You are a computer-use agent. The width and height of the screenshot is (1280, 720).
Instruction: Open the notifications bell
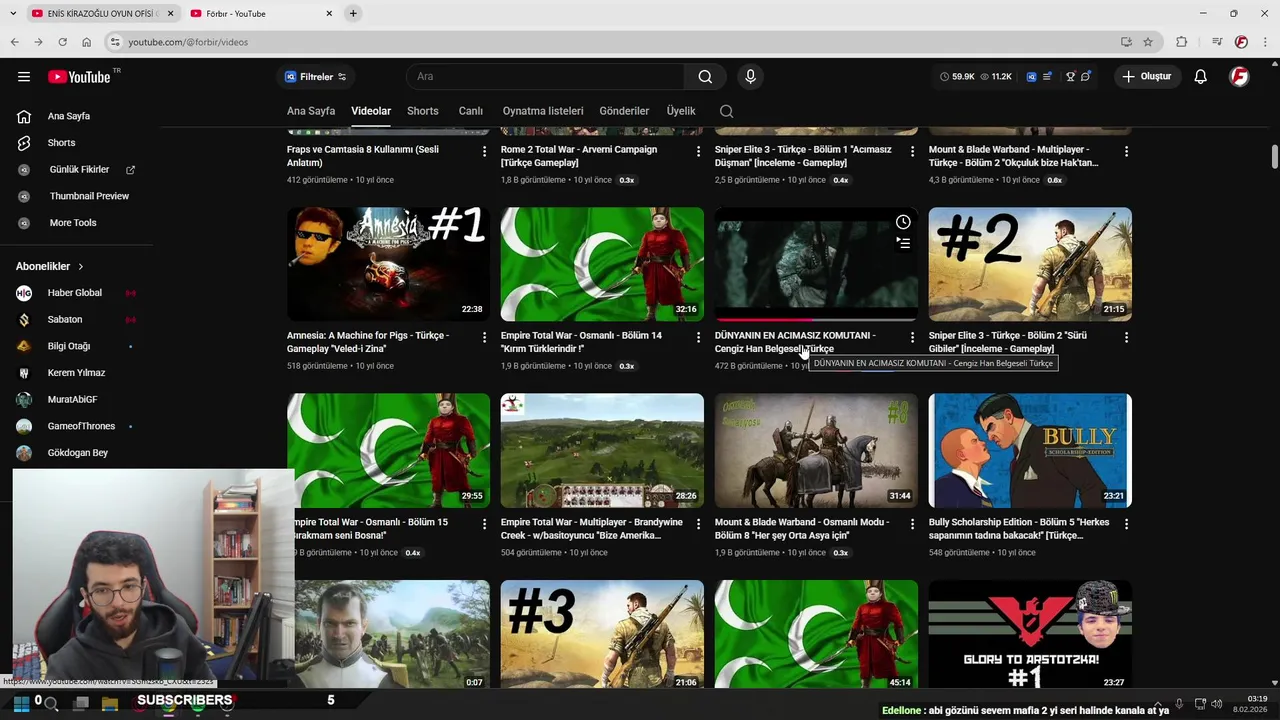coord(1200,77)
